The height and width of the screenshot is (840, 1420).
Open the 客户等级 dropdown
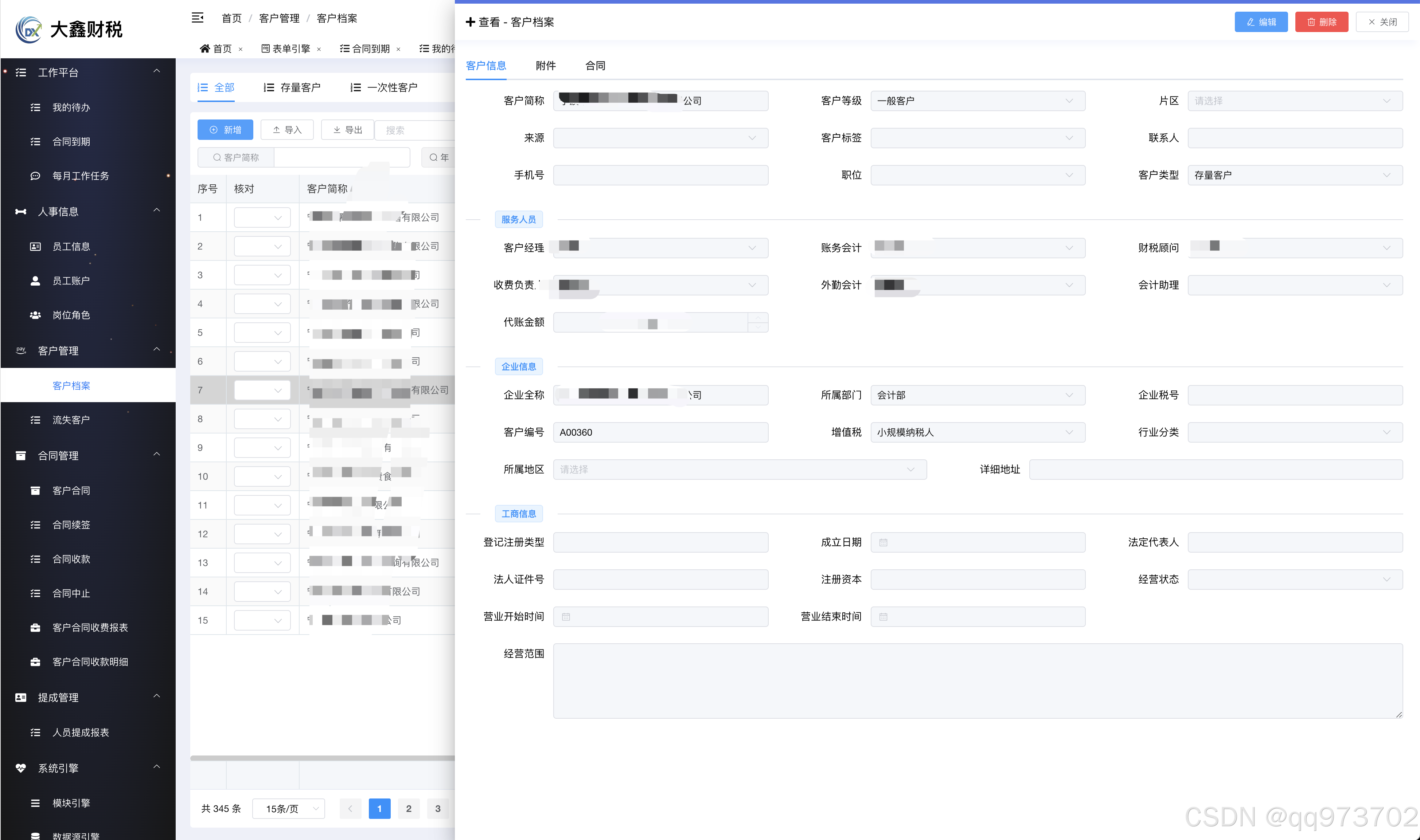(x=977, y=101)
